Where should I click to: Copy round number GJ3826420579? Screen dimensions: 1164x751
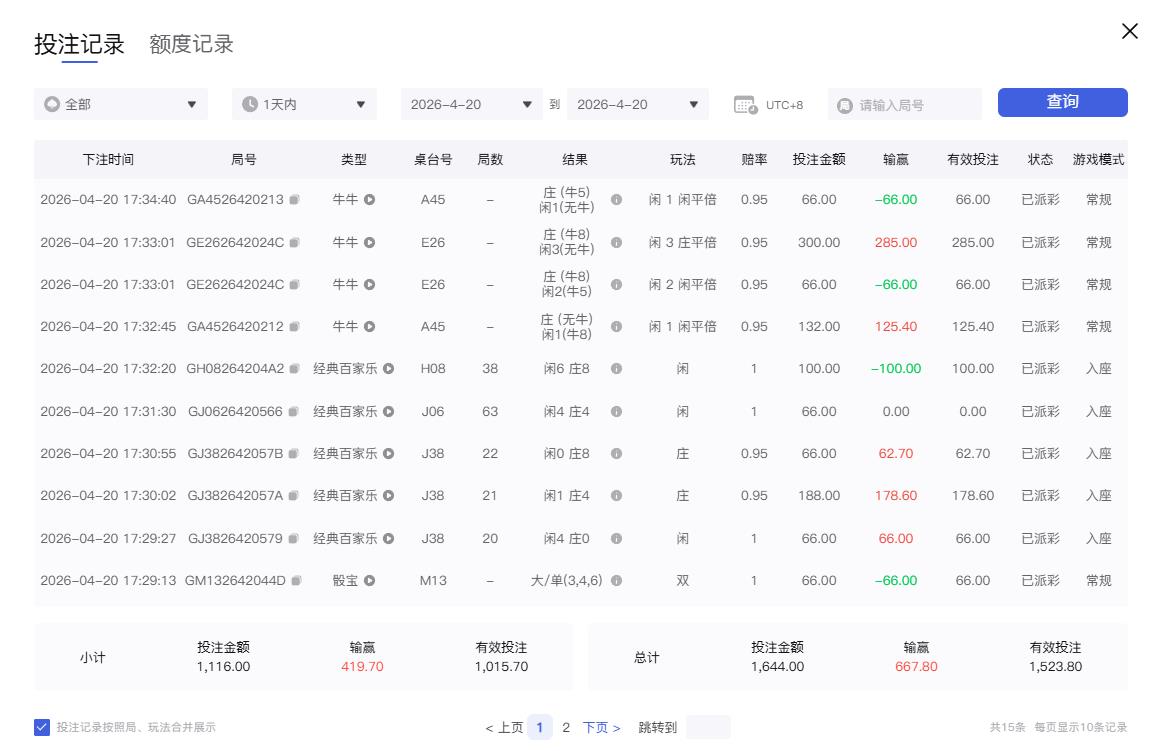(293, 539)
